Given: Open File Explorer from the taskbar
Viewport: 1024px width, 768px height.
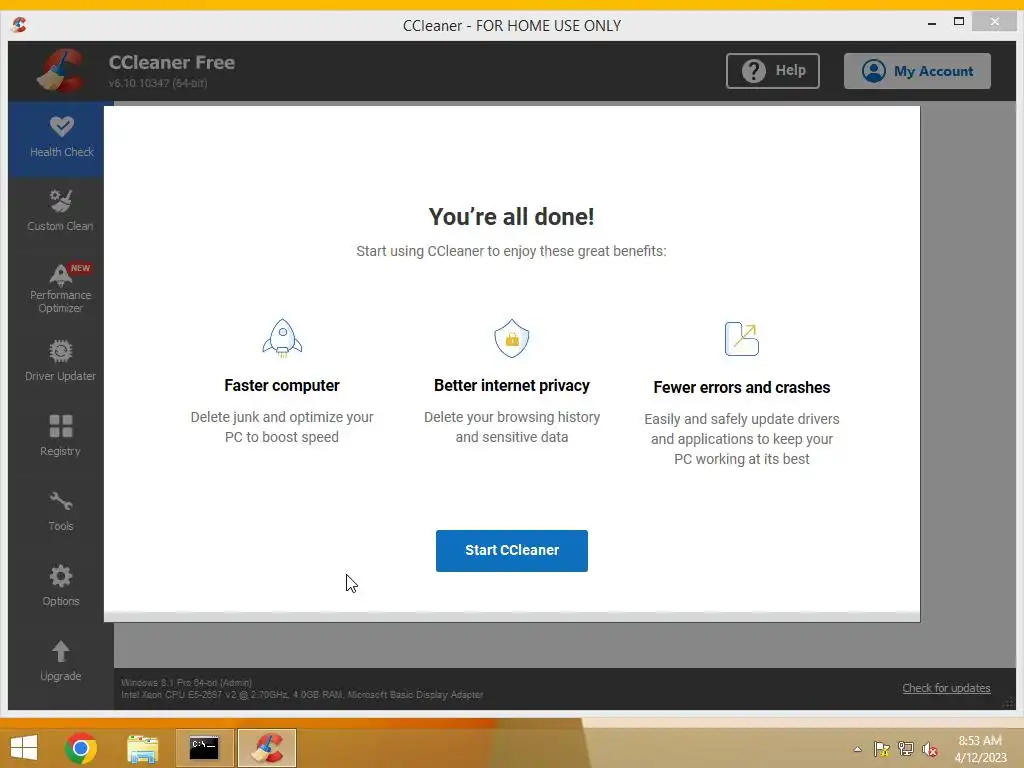Looking at the screenshot, I should [142, 748].
